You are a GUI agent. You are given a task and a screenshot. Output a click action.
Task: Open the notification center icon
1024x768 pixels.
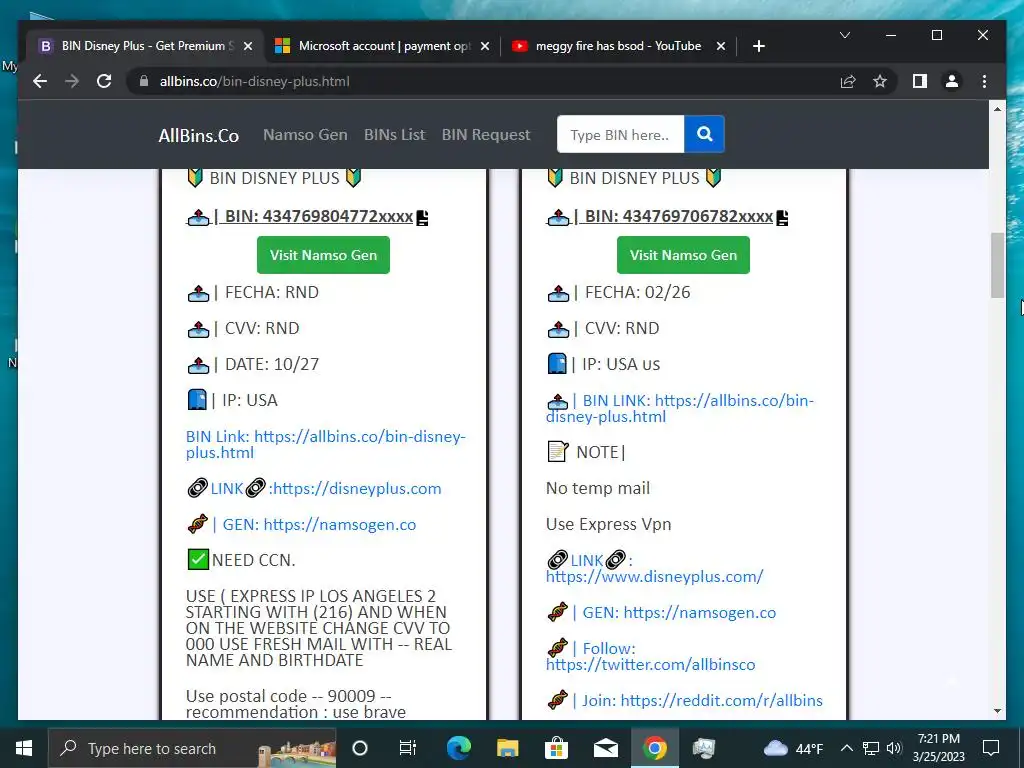click(x=991, y=748)
